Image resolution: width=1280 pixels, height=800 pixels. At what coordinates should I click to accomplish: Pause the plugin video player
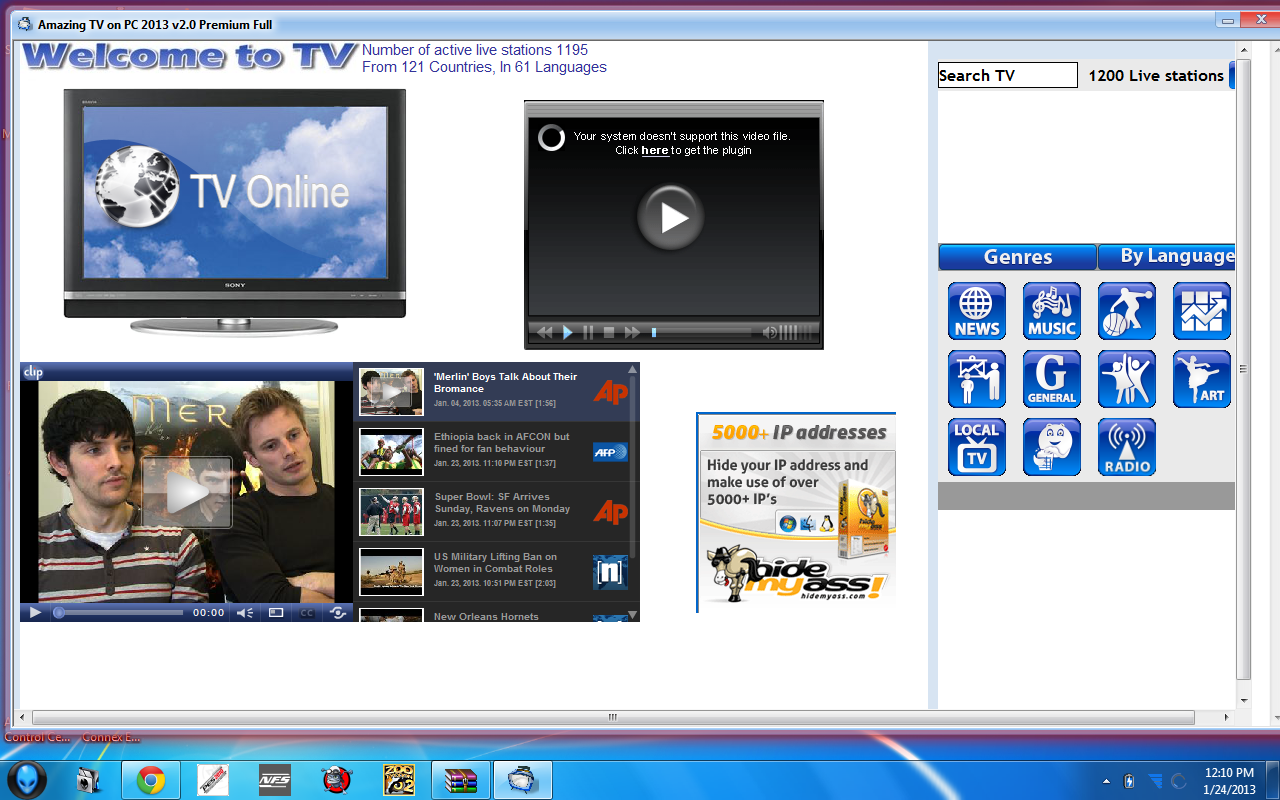pyautogui.click(x=588, y=332)
